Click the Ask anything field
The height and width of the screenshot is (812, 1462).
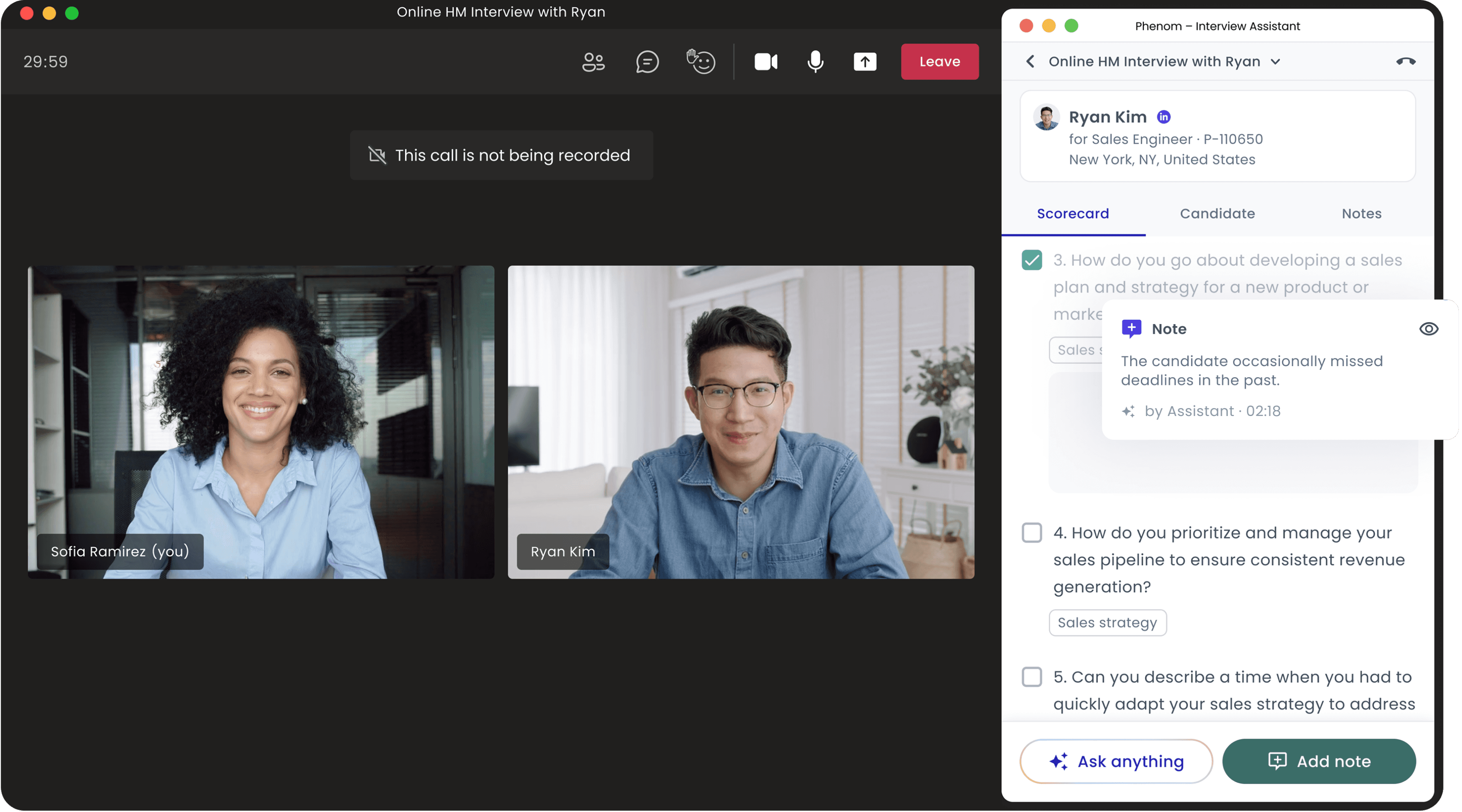tap(1116, 761)
